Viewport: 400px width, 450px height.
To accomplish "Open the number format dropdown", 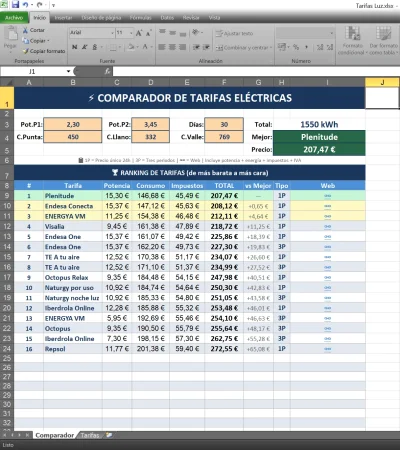I will pos(331,33).
